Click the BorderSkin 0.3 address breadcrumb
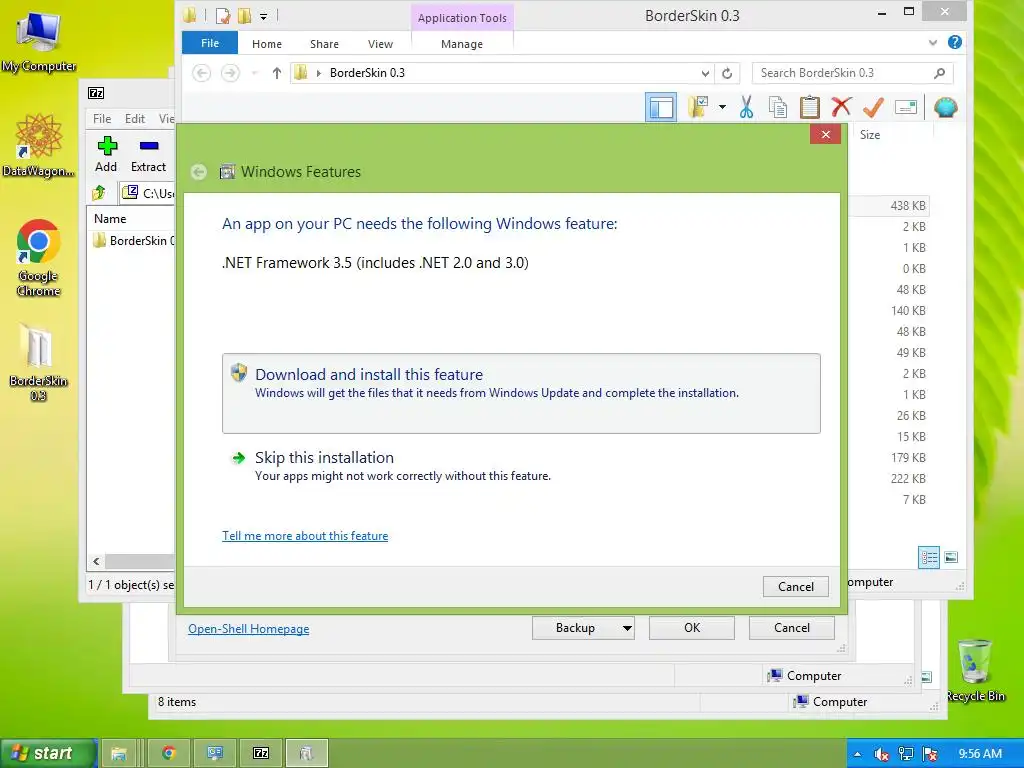The height and width of the screenshot is (768, 1024). tap(367, 73)
